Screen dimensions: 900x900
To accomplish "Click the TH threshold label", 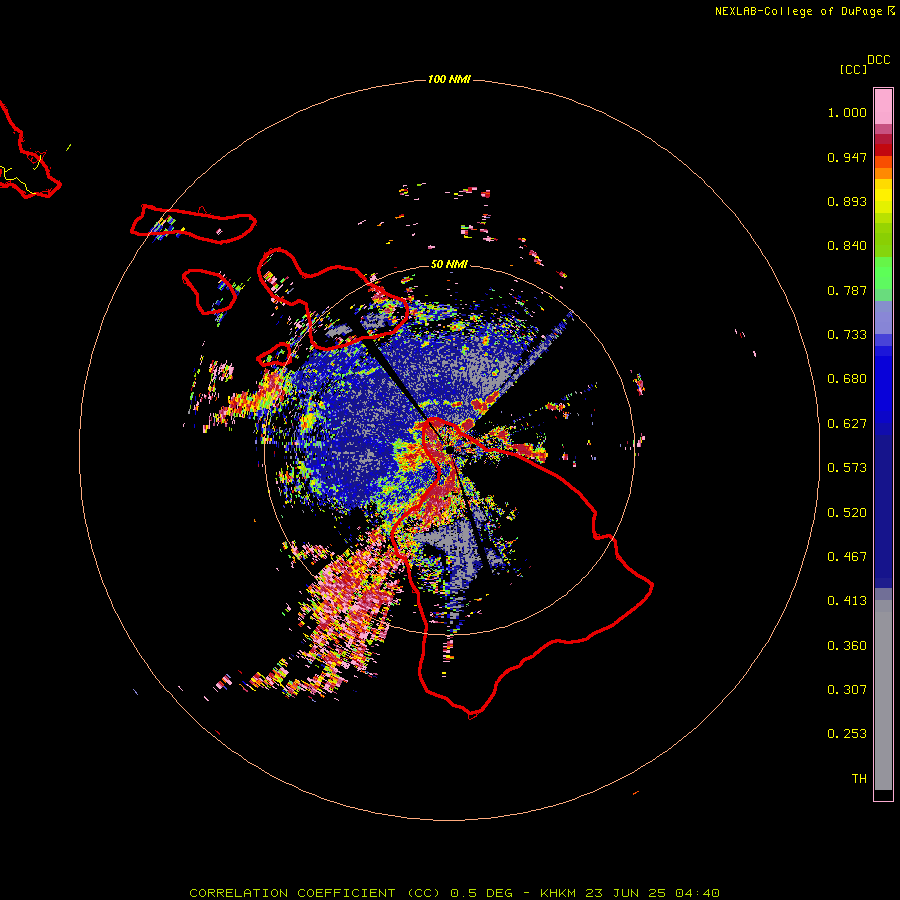I will click(859, 779).
